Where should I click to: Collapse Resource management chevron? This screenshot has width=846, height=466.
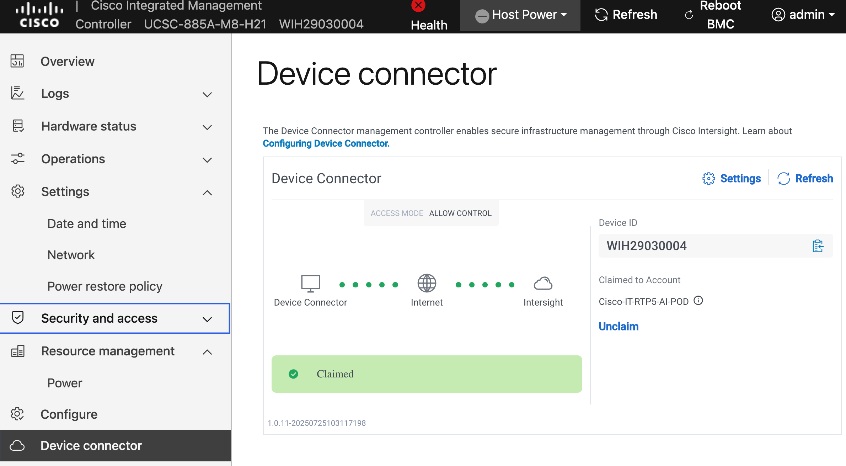(207, 352)
